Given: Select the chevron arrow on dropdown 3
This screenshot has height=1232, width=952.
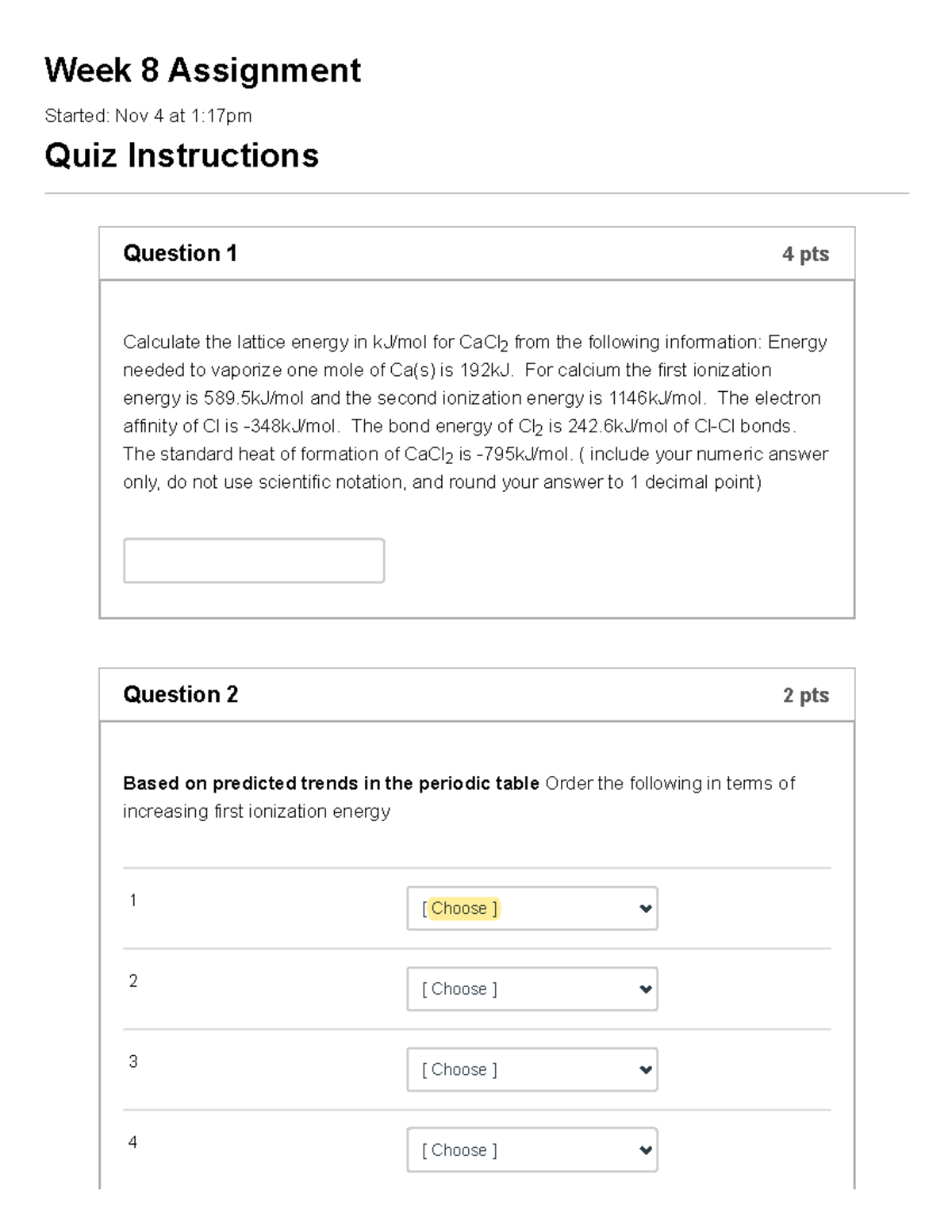Looking at the screenshot, I should point(646,1069).
